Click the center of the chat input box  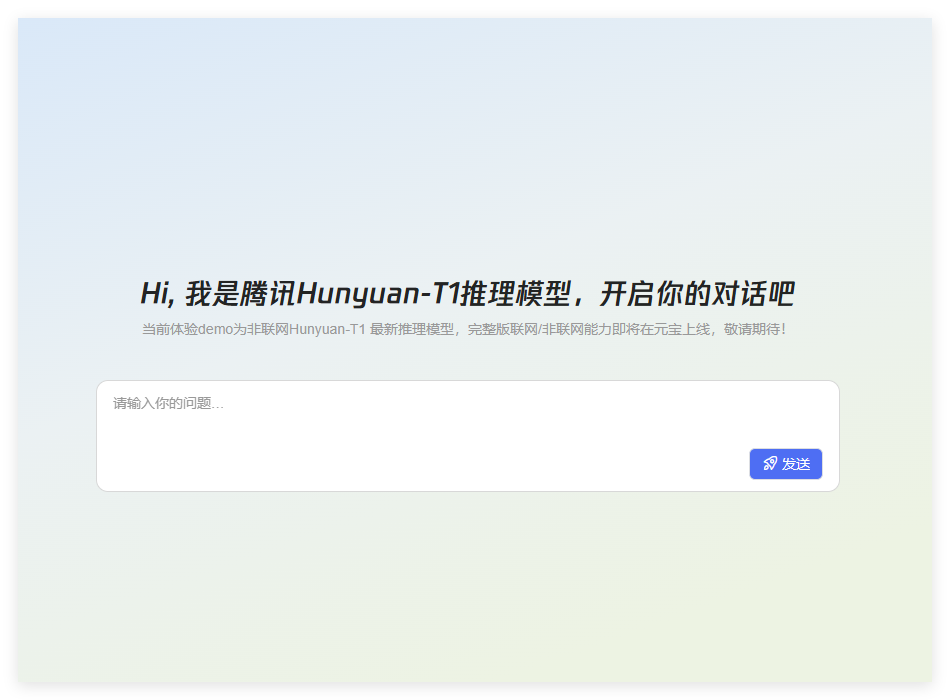467,436
